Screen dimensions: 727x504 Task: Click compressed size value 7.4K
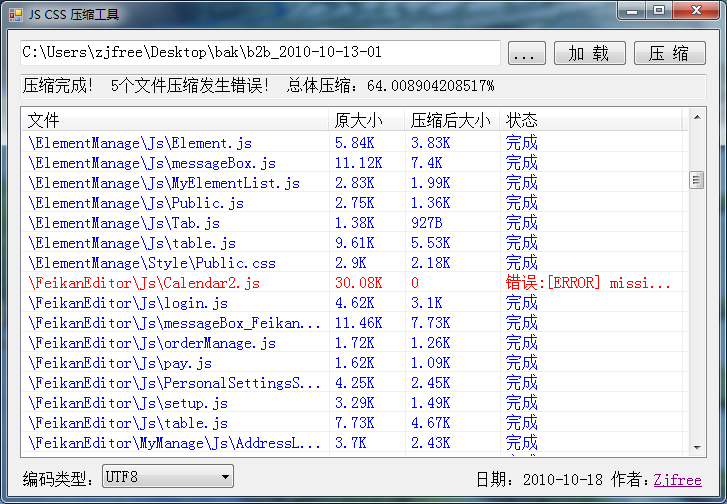[427, 163]
